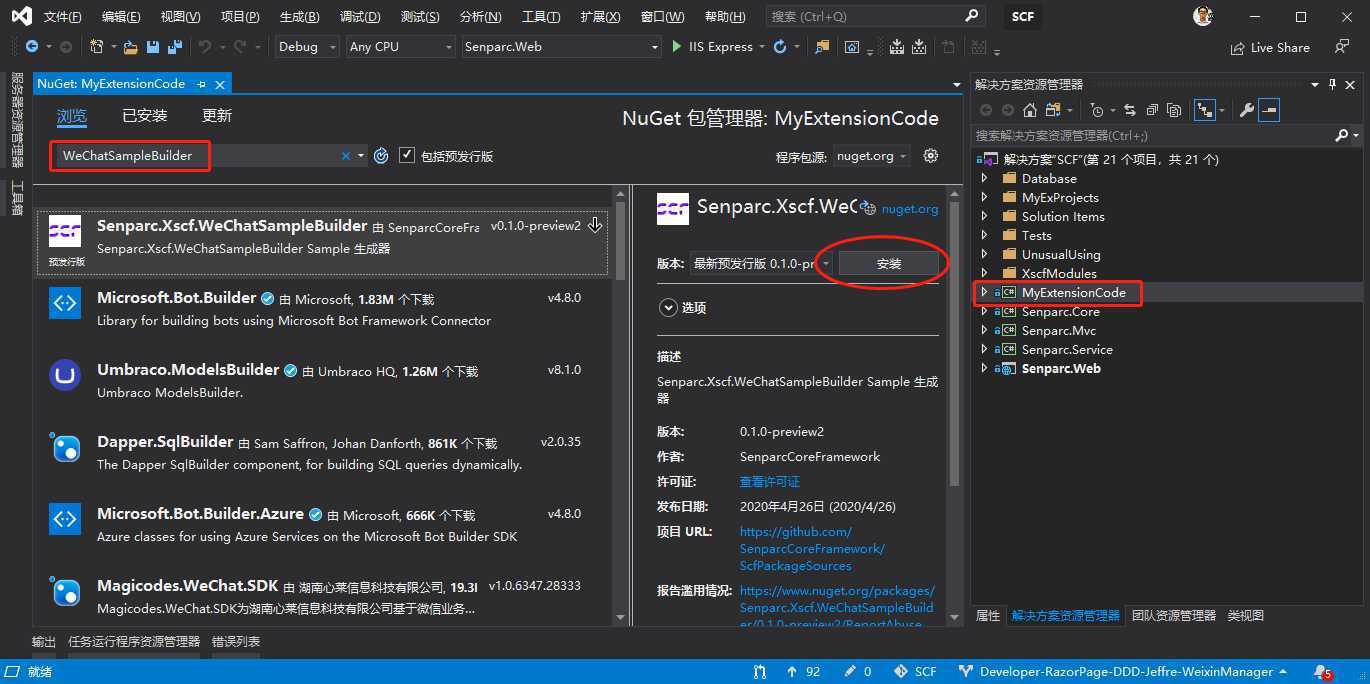1370x684 pixels.
Task: Open the 文件(F) menu
Action: (x=63, y=17)
